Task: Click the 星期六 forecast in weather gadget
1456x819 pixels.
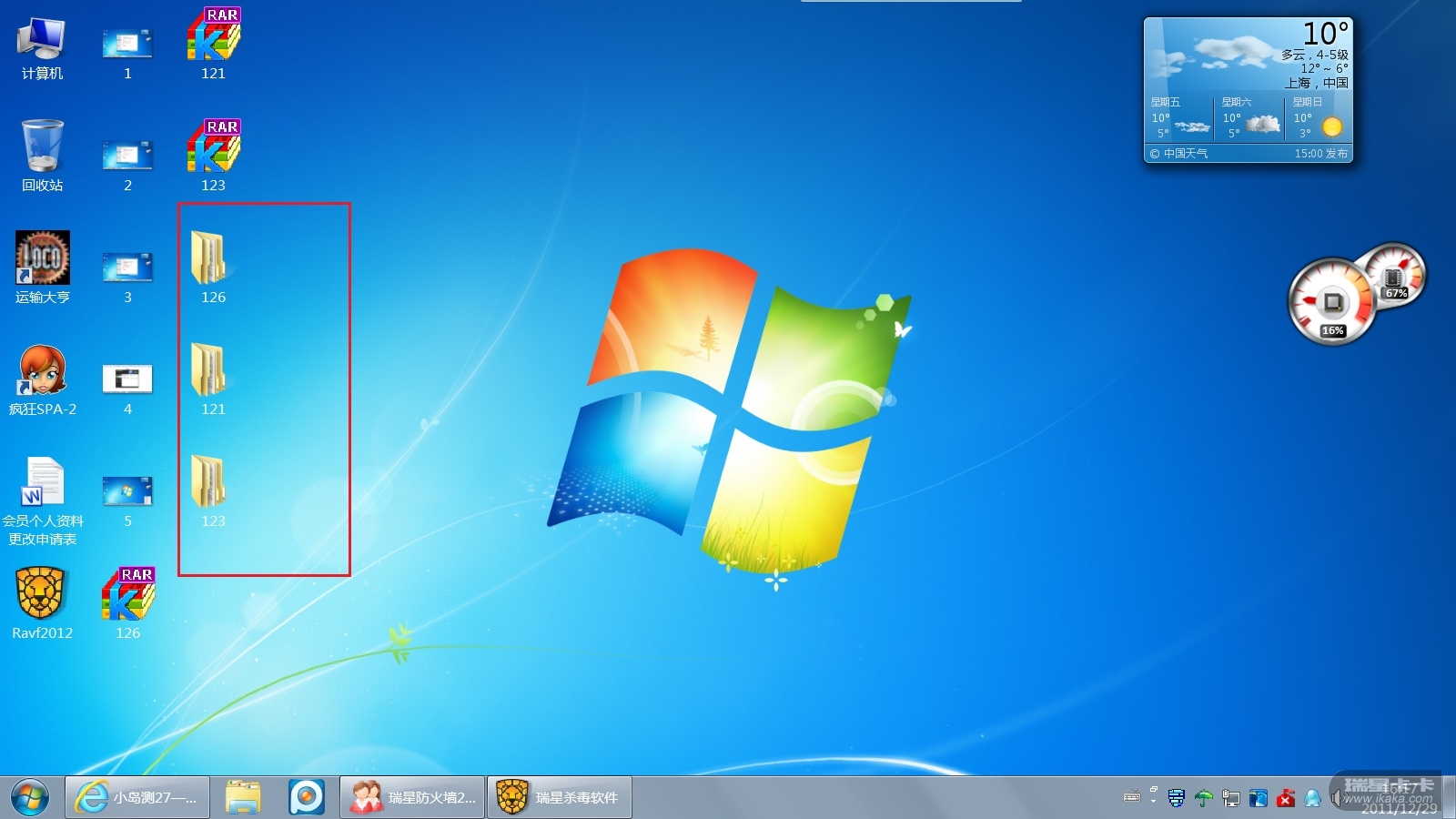Action: pos(1250,118)
